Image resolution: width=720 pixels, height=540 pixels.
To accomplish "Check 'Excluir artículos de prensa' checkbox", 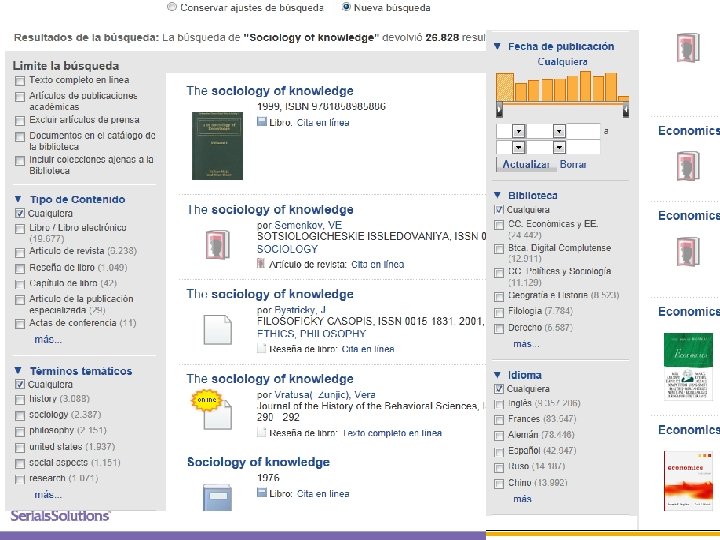I will [20, 121].
